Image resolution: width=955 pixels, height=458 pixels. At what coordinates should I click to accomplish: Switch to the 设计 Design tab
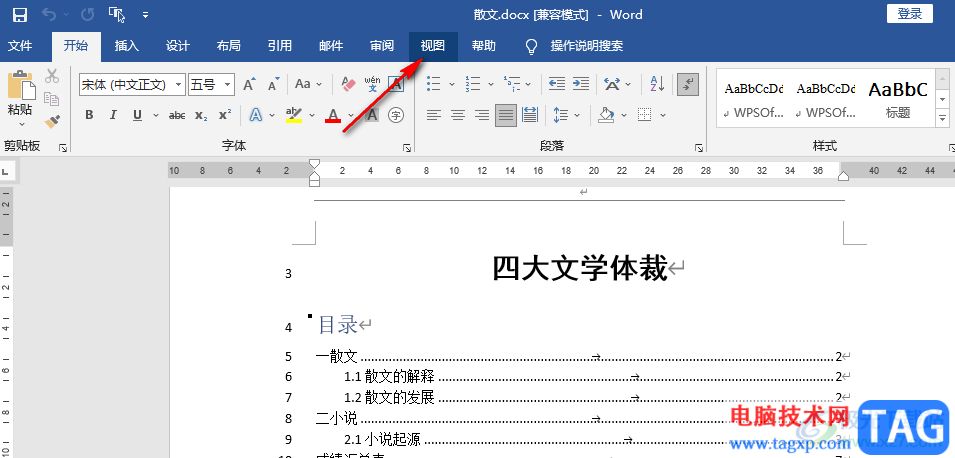[178, 46]
